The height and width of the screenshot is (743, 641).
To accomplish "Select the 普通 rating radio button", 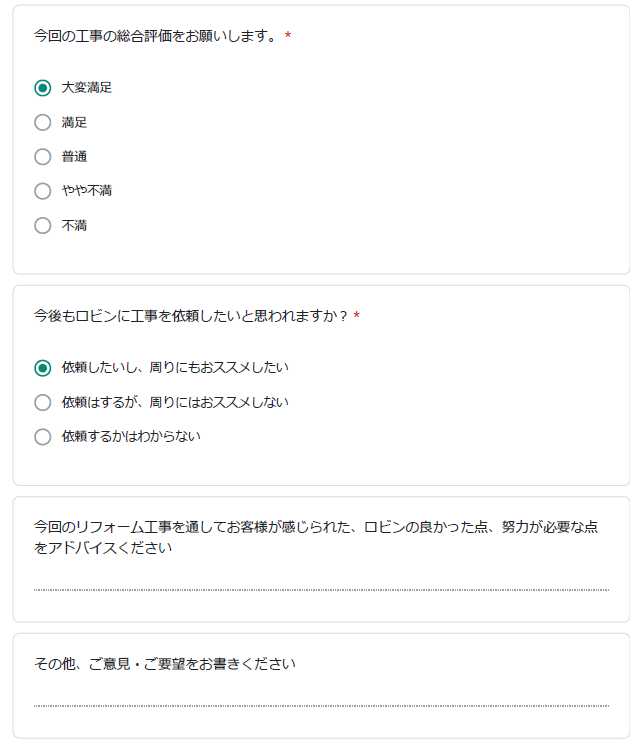I will pos(42,156).
